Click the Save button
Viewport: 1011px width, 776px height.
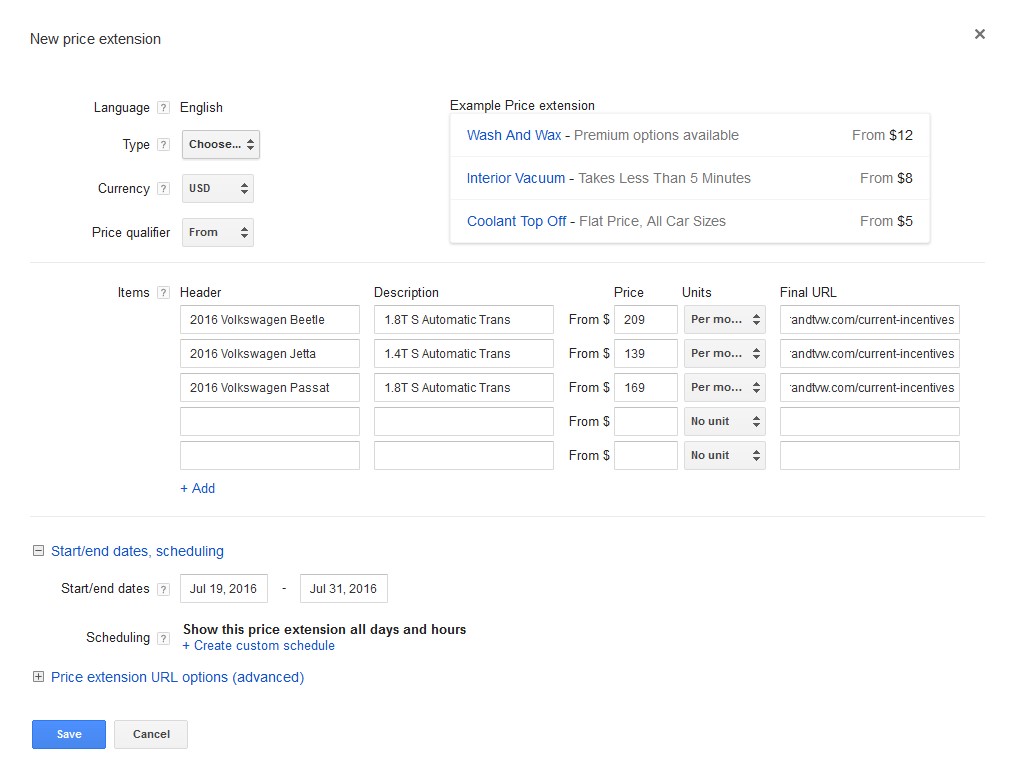coord(68,734)
